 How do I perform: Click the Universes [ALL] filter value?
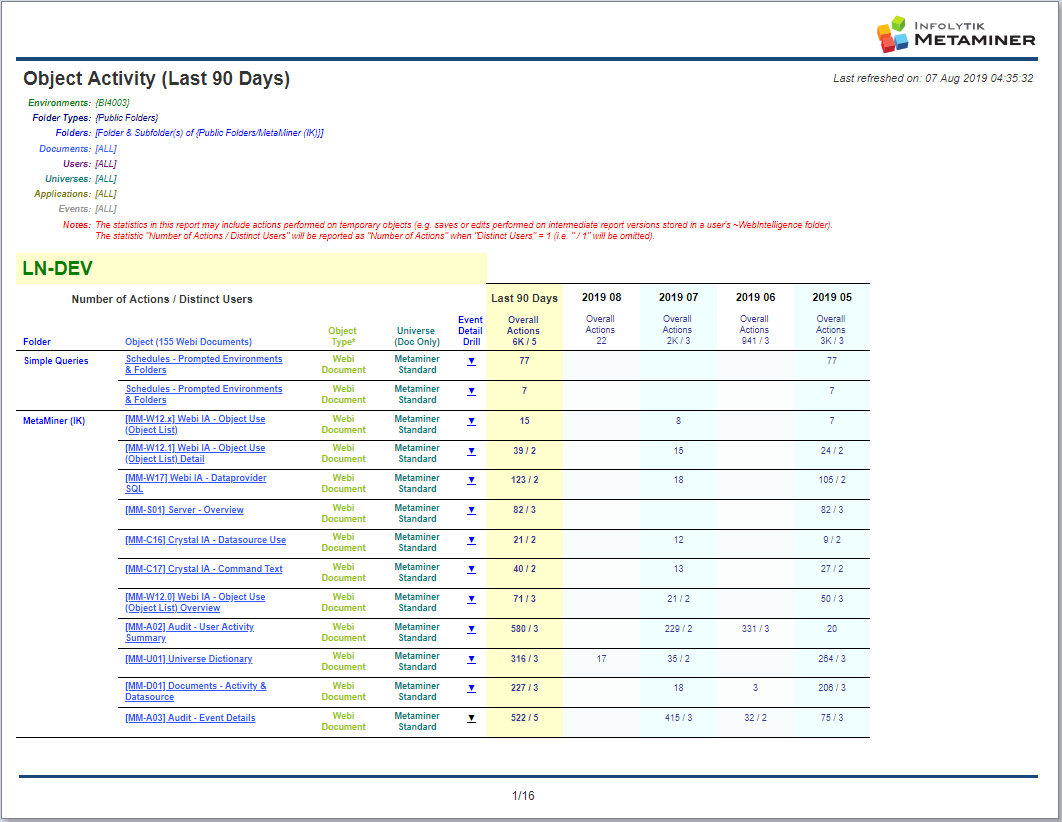click(106, 179)
